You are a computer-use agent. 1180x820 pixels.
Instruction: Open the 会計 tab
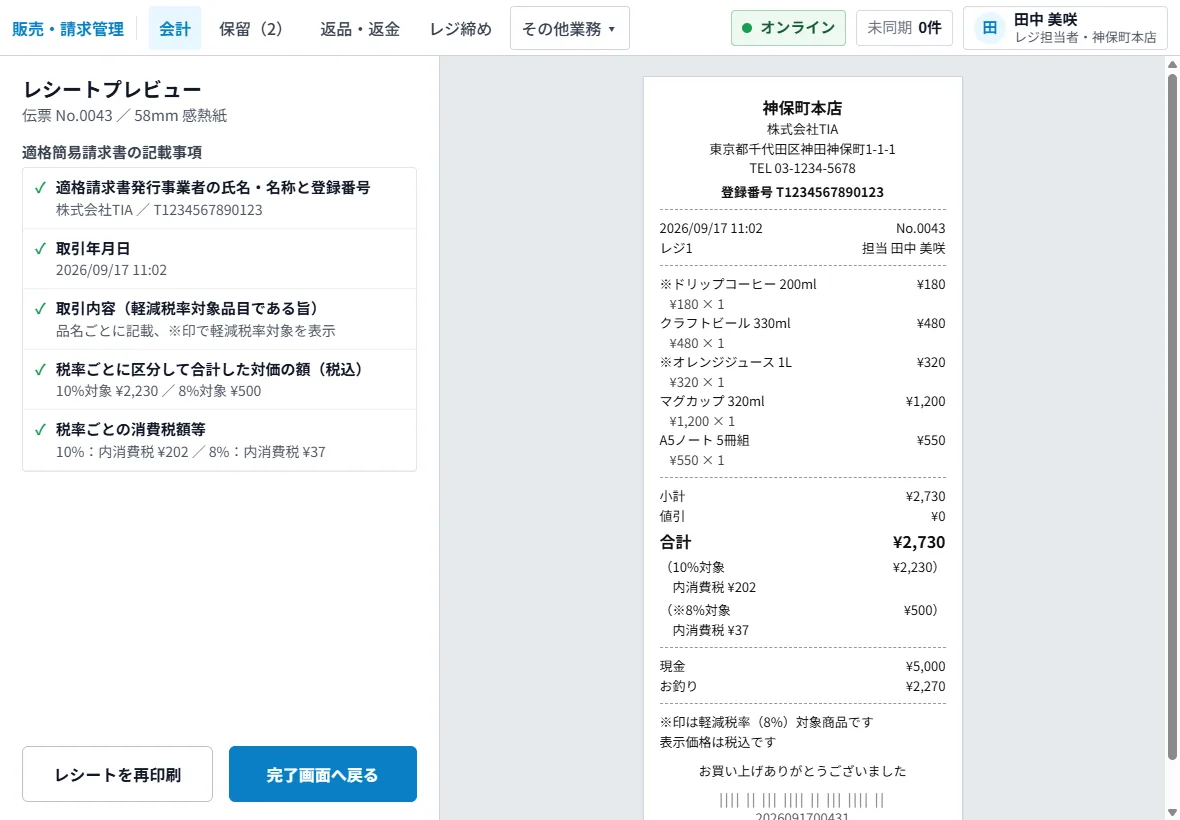point(175,29)
